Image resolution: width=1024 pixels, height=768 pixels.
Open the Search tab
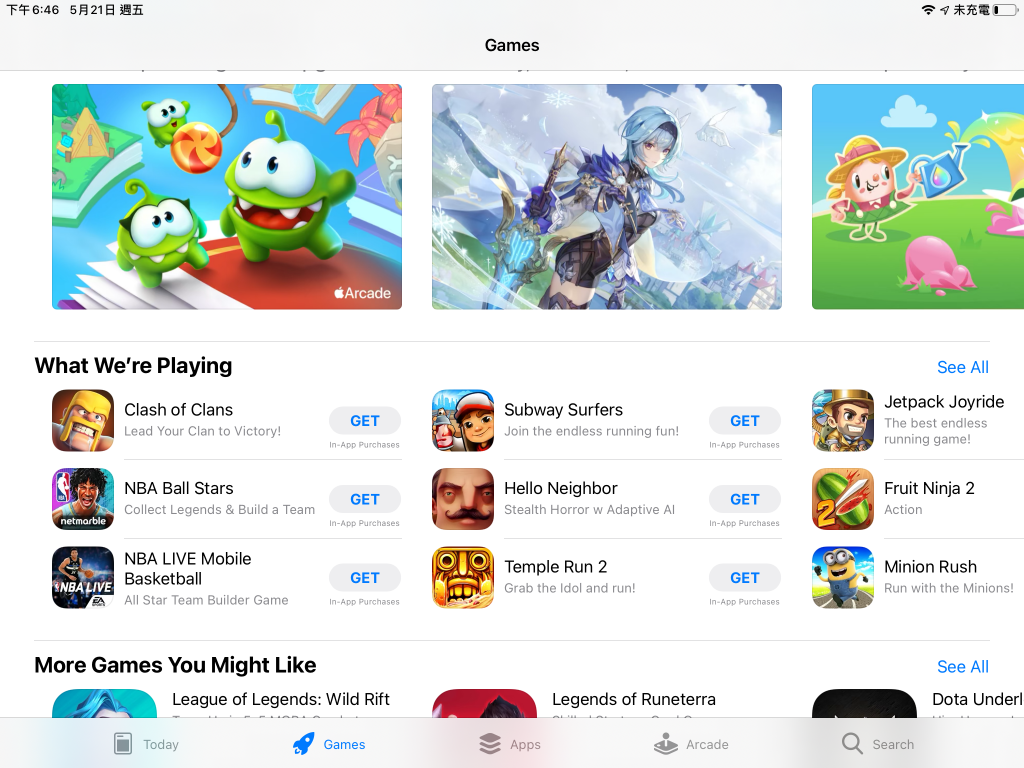click(x=878, y=744)
